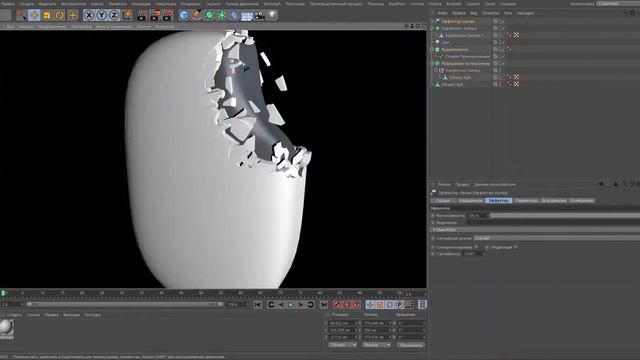Add a camera from the toolbar

pos(260,16)
